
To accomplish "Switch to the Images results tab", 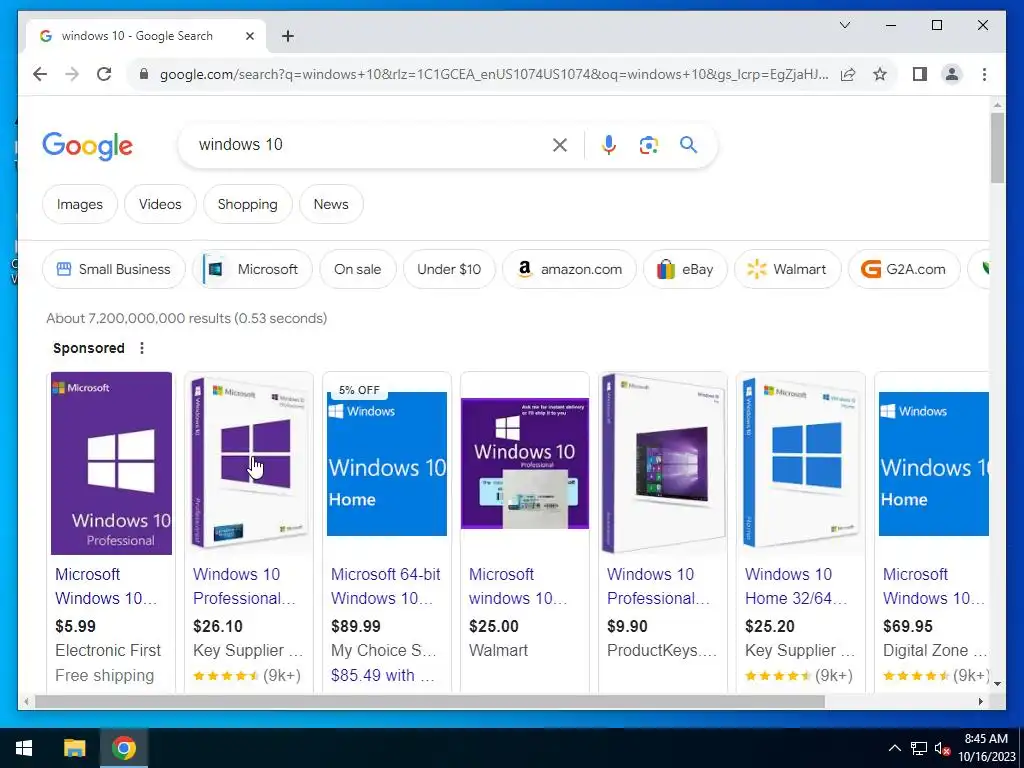I will (x=80, y=204).
